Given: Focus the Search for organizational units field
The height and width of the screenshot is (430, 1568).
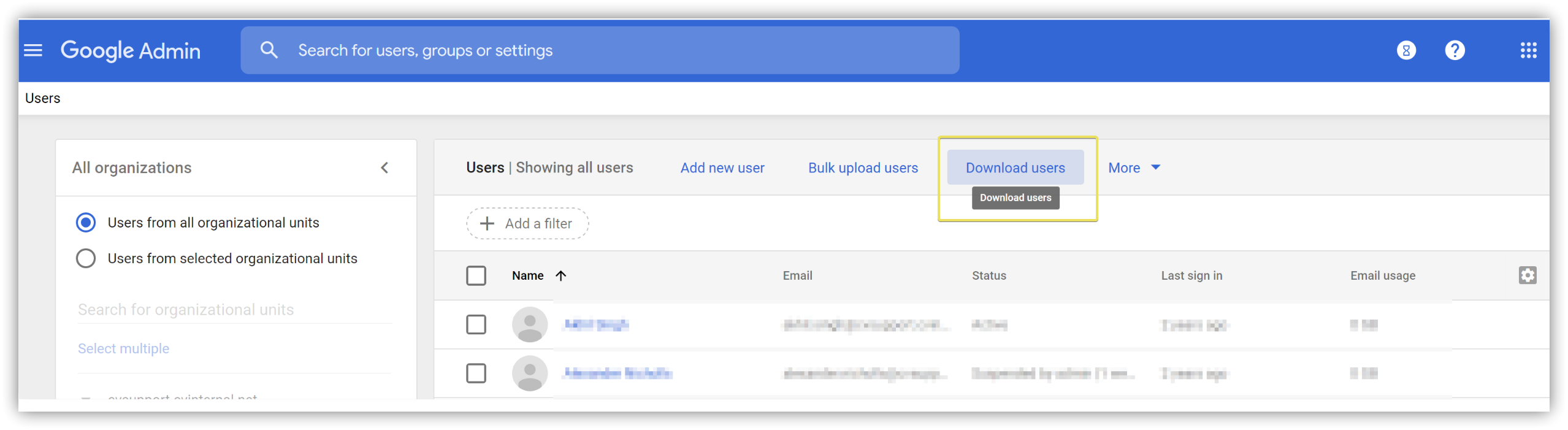Looking at the screenshot, I should (235, 310).
